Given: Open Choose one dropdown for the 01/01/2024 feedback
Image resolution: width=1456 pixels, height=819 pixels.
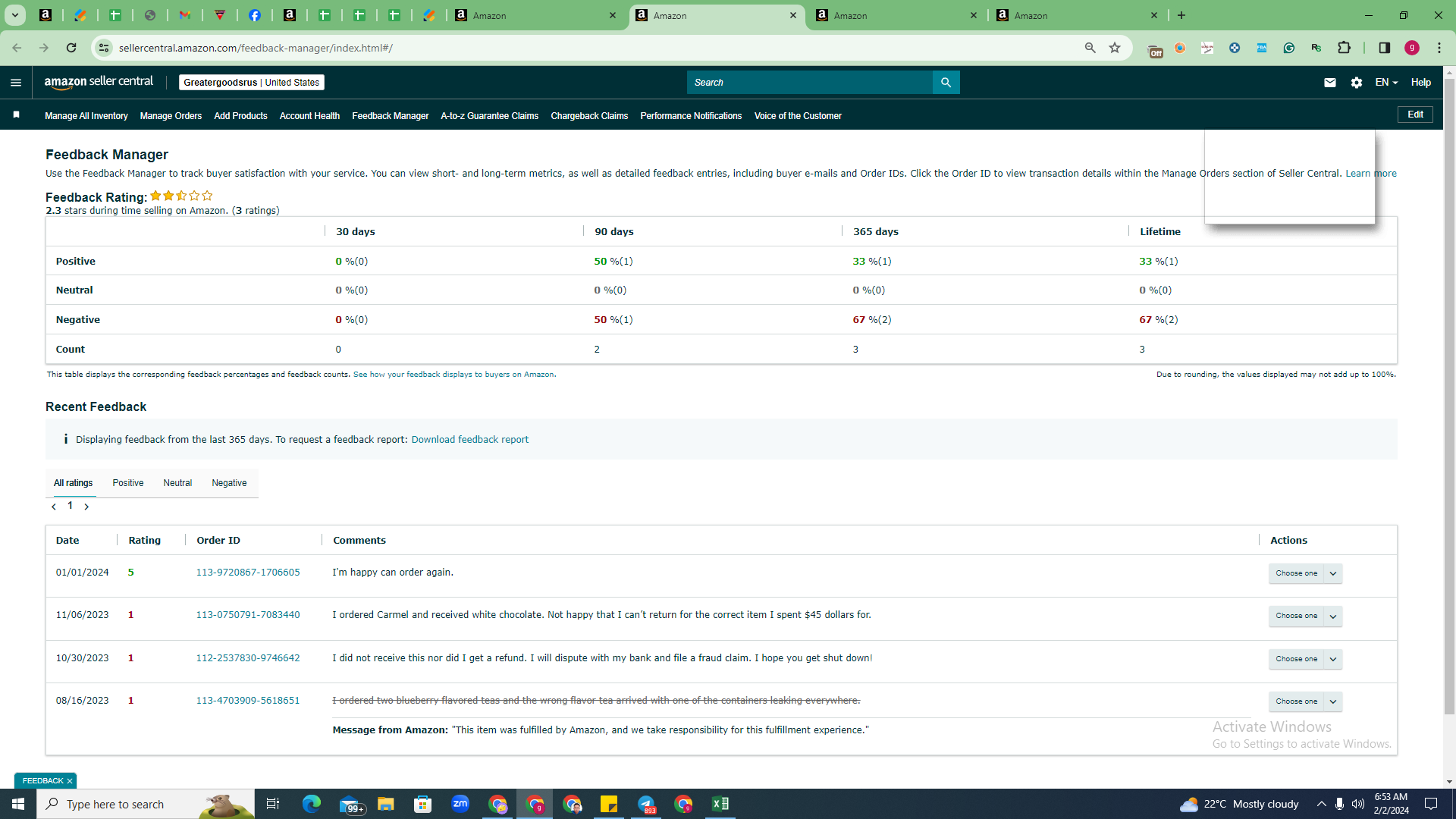Looking at the screenshot, I should 1305,573.
